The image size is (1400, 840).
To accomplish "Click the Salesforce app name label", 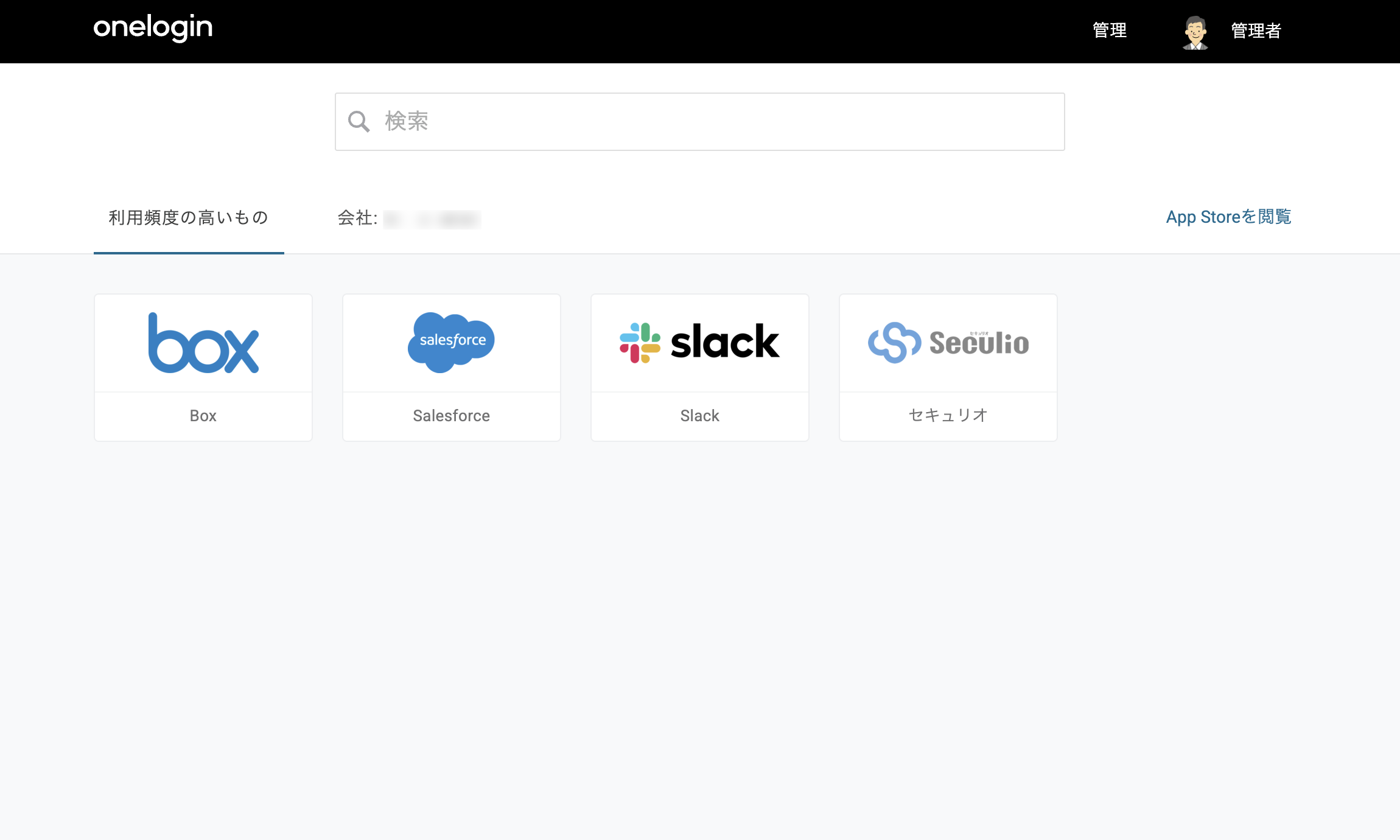I will (452, 416).
